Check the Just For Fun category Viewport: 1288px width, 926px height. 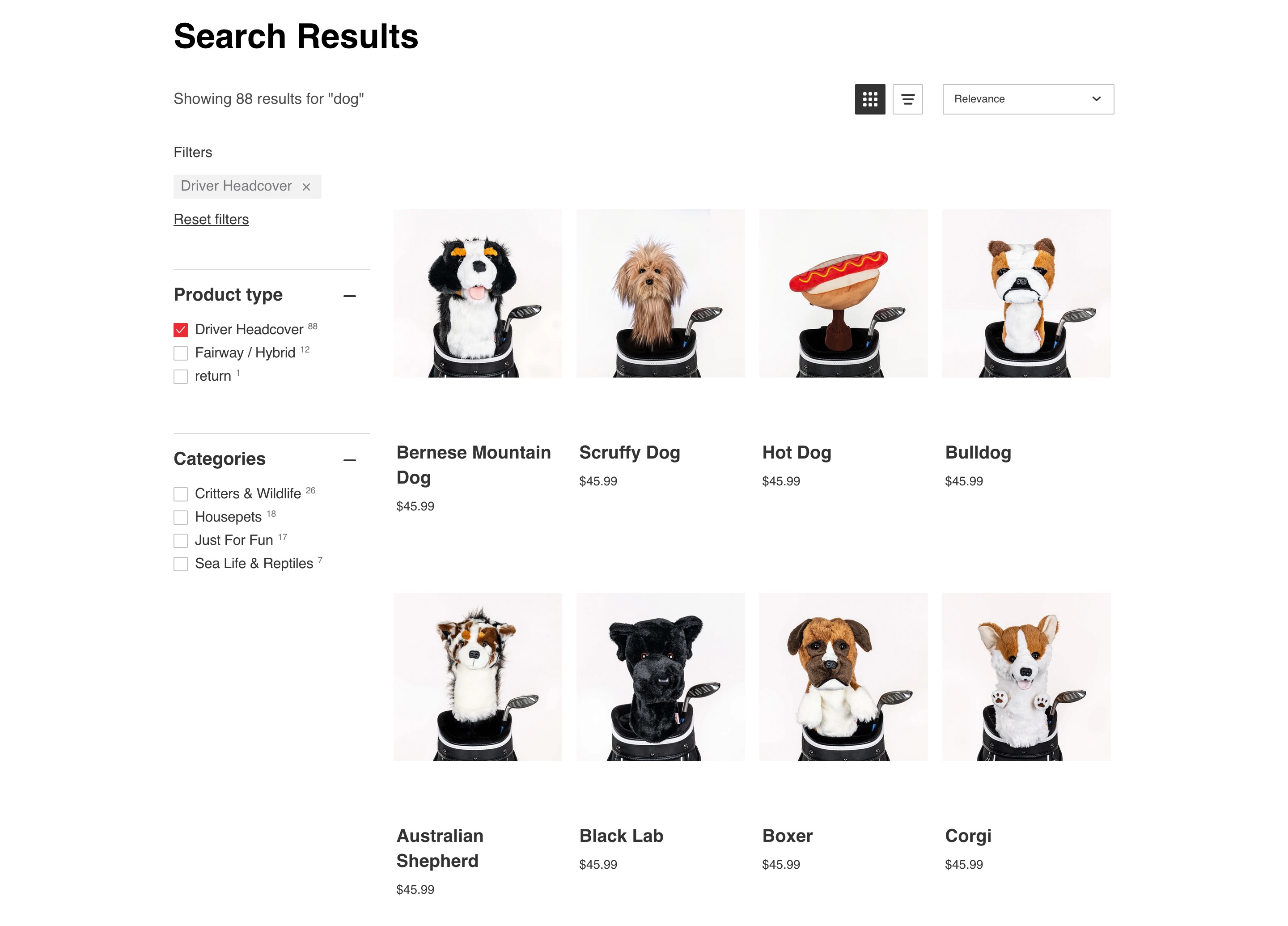point(181,541)
